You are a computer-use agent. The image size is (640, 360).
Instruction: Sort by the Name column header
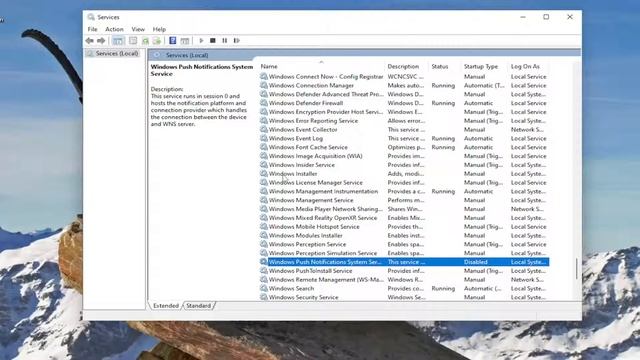pyautogui.click(x=321, y=66)
